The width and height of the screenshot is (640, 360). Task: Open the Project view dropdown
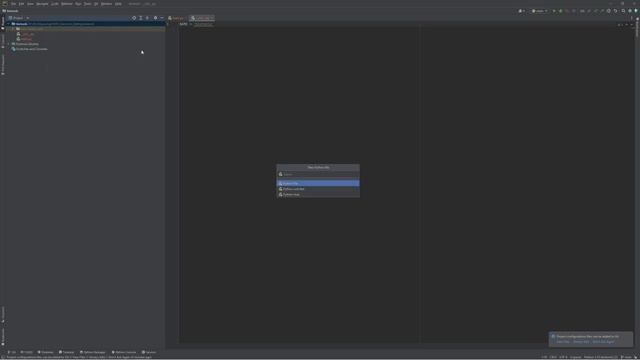19,18
